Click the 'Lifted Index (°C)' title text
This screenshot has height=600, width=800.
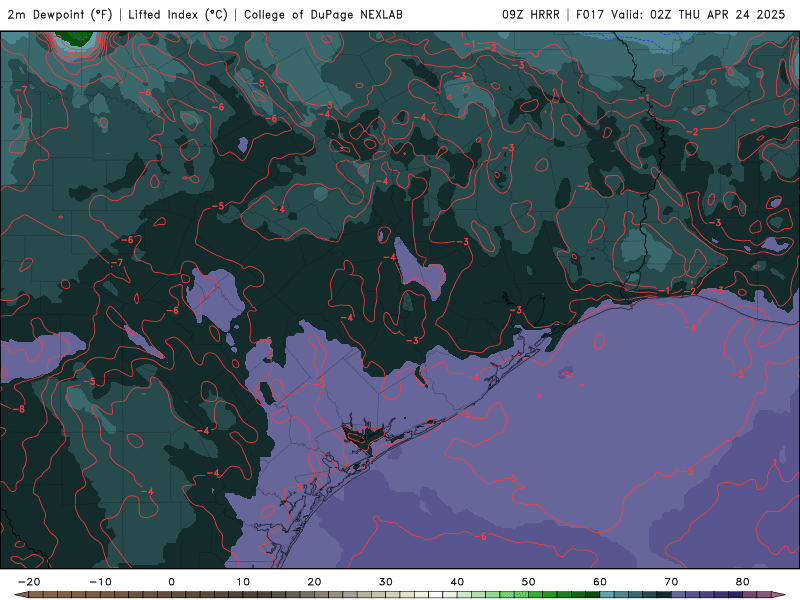point(178,15)
